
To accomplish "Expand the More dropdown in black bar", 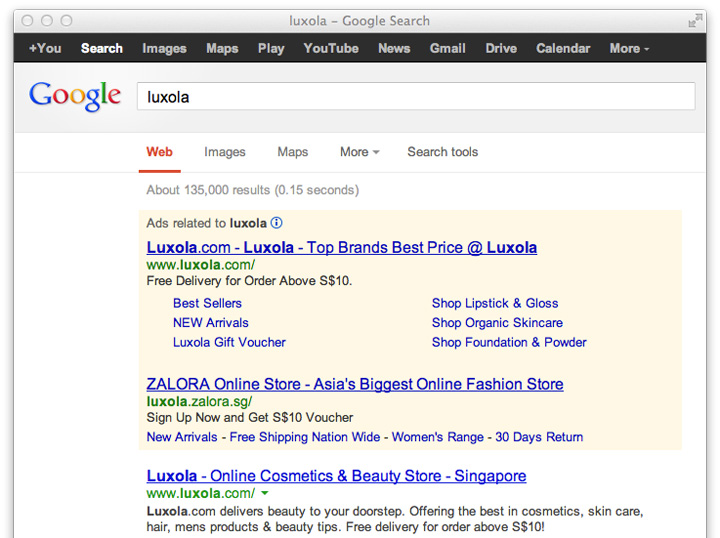I will (x=629, y=48).
